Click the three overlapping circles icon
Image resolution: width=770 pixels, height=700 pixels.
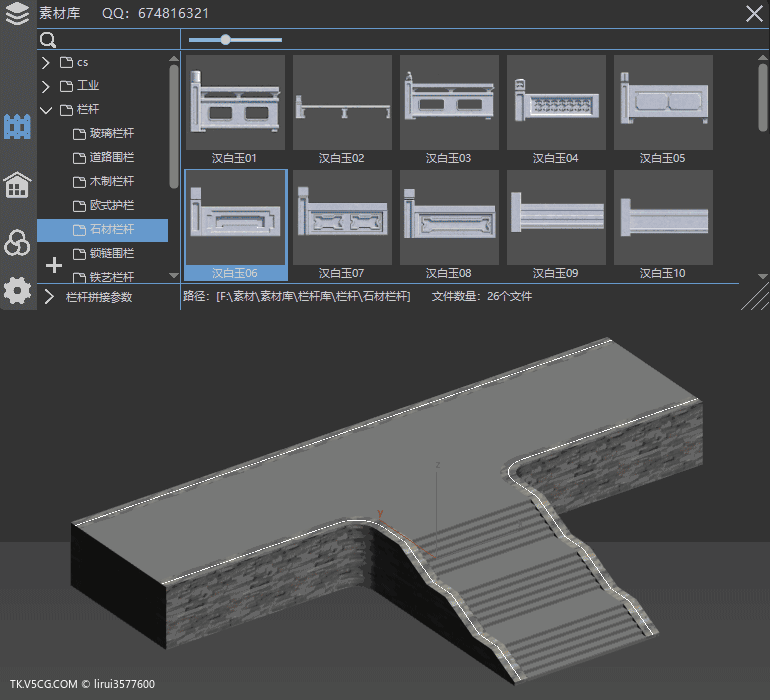tap(17, 241)
